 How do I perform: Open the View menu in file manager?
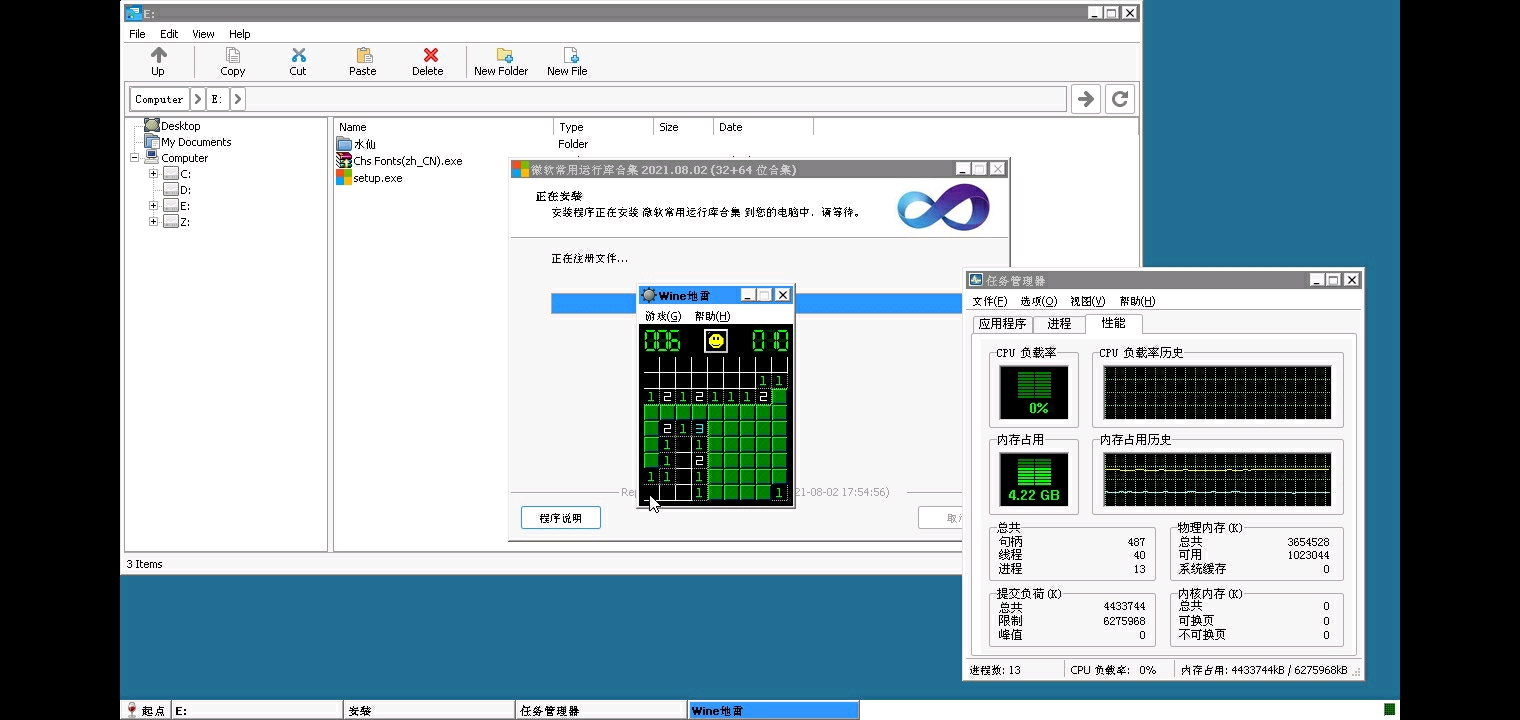(203, 34)
